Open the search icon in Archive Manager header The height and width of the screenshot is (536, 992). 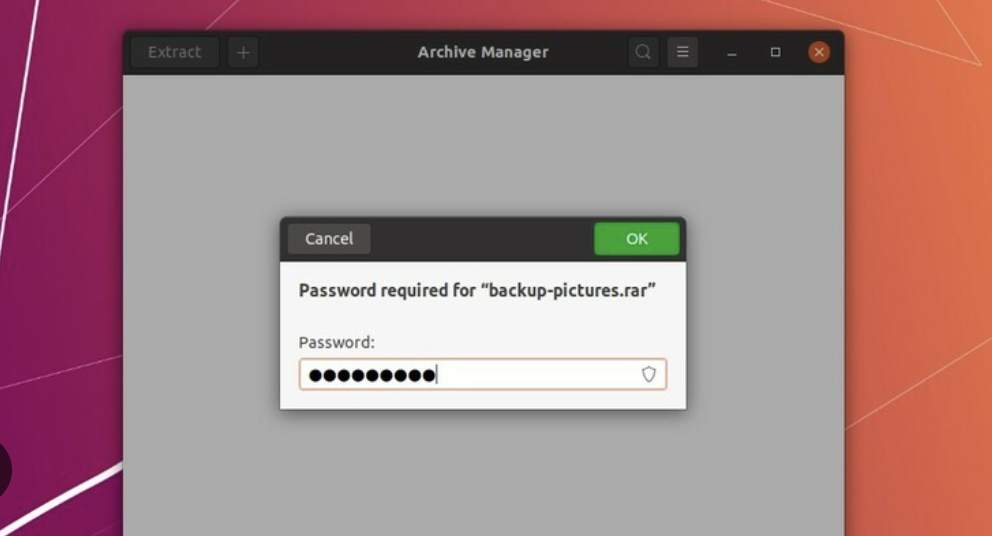(643, 52)
